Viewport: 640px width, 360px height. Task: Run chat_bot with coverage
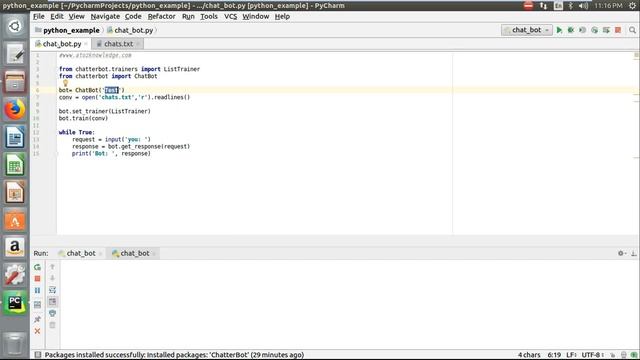click(x=583, y=30)
